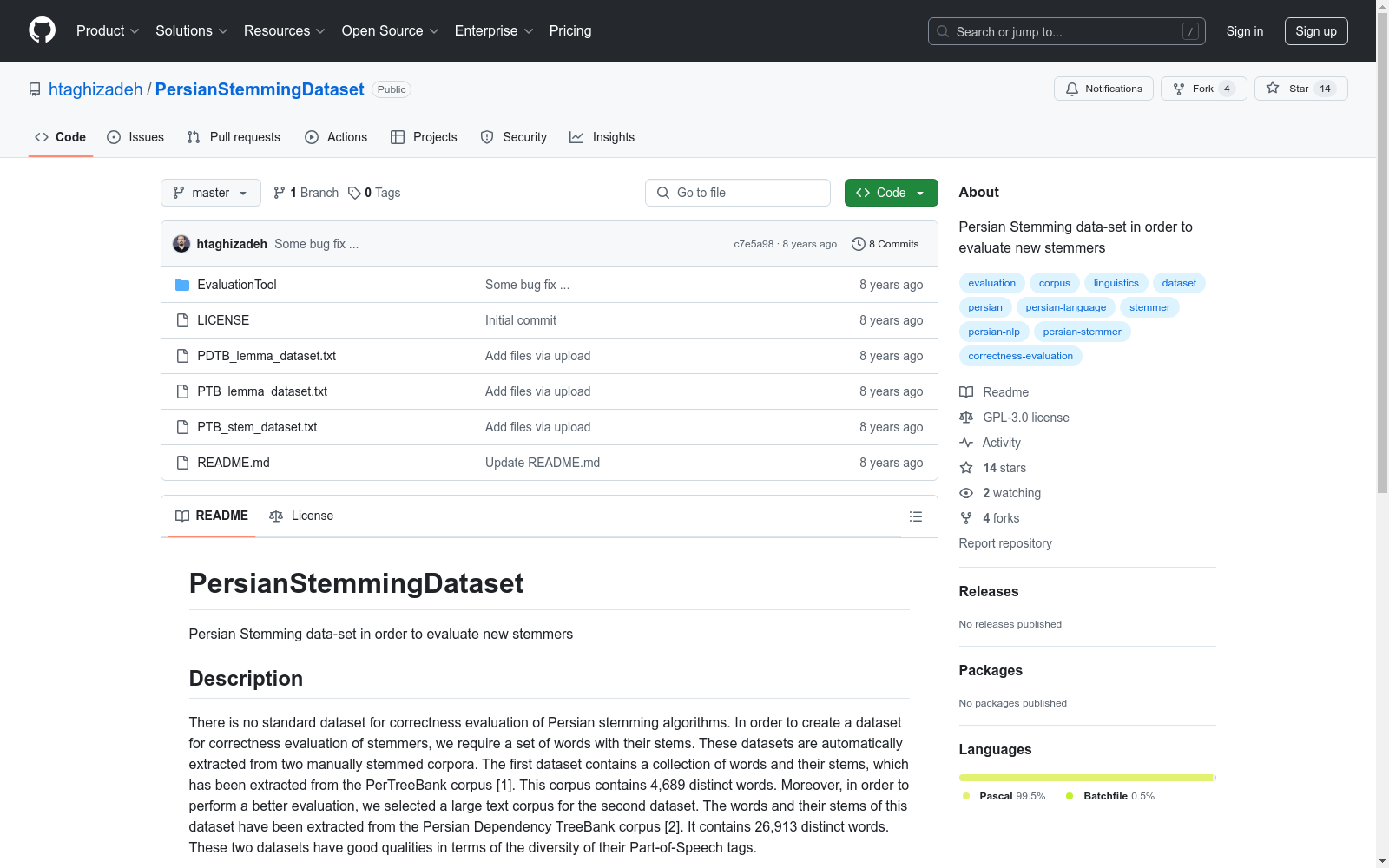Open the correctness-evaluation topic tag
The width and height of the screenshot is (1389, 868).
[1021, 356]
